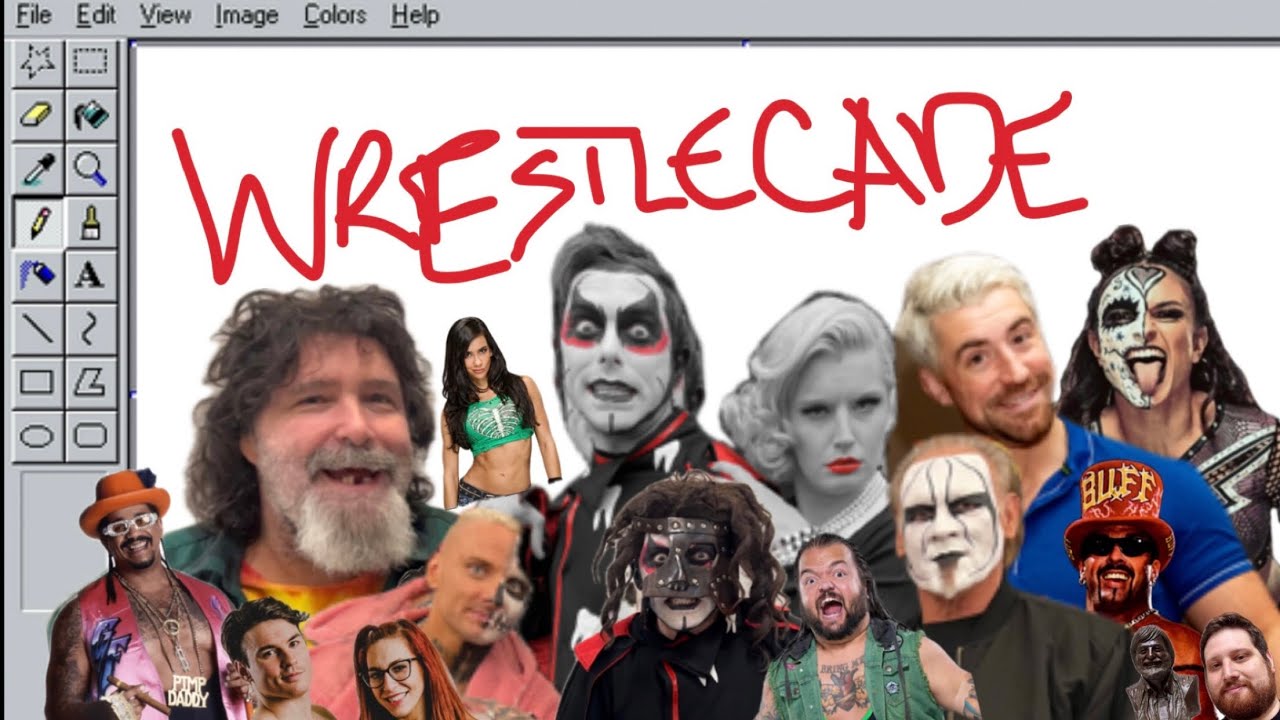Select the Text tool
1280x720 pixels.
91,274
